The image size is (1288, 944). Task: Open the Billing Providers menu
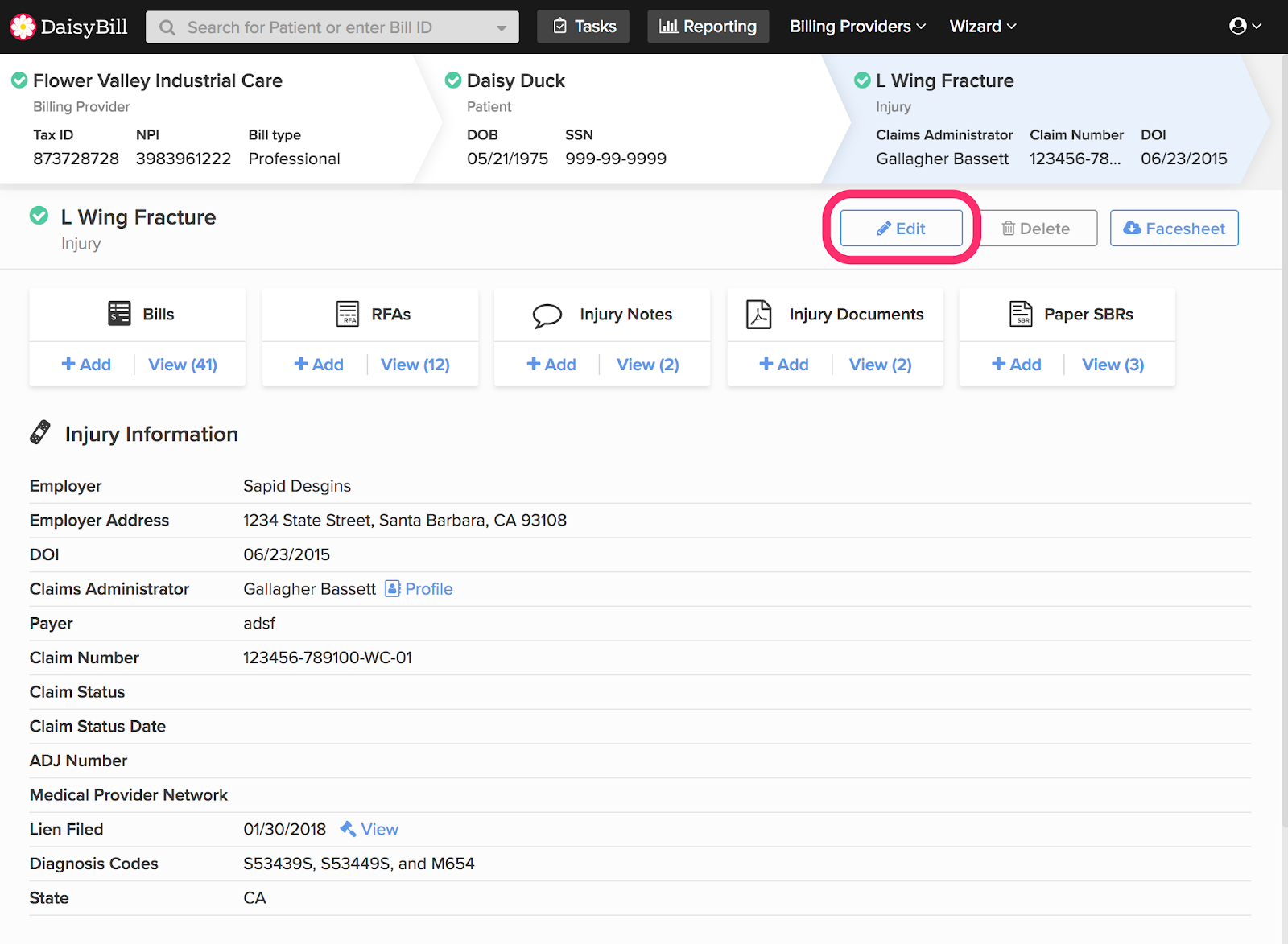tap(857, 27)
